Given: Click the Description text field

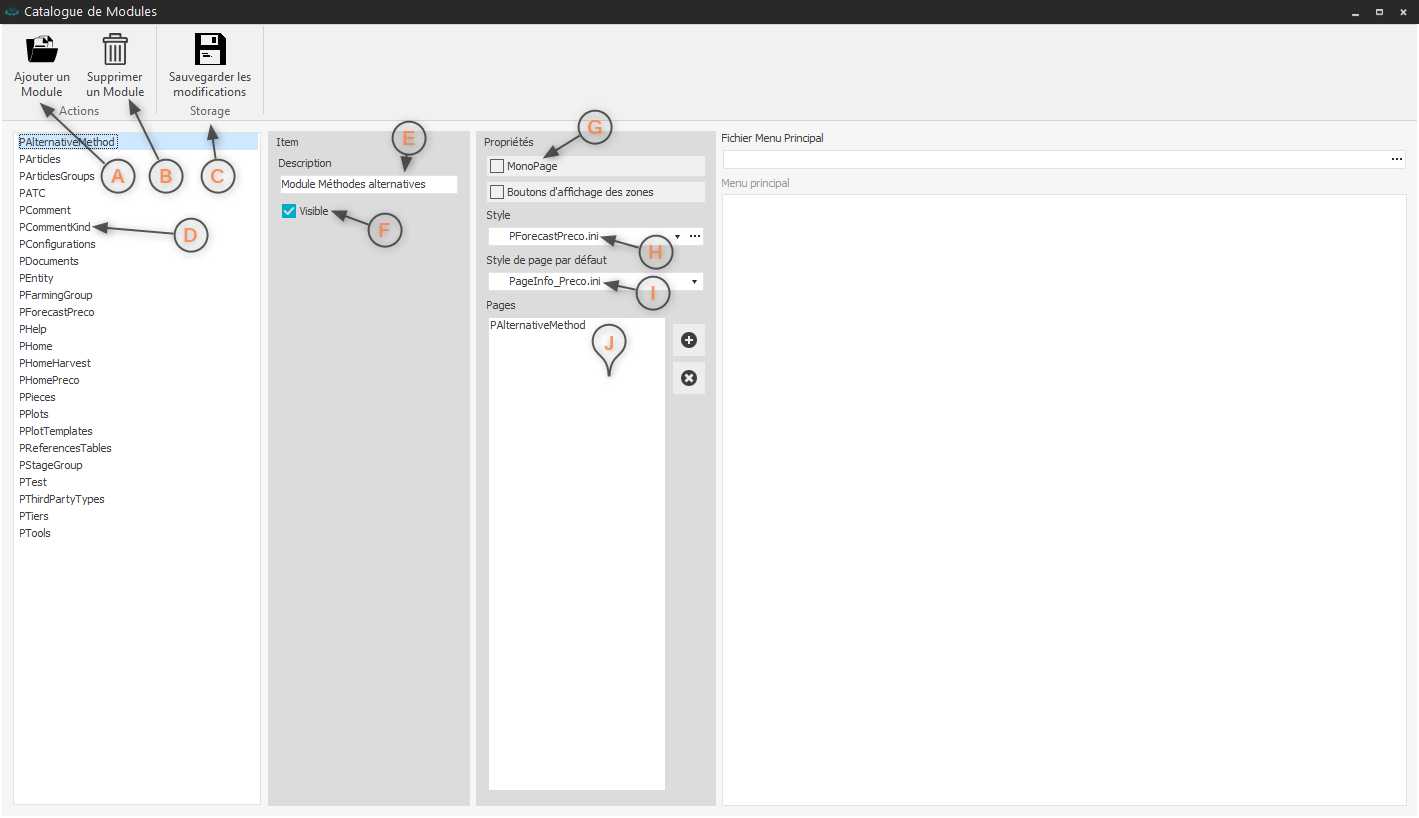Looking at the screenshot, I should pyautogui.click(x=367, y=184).
